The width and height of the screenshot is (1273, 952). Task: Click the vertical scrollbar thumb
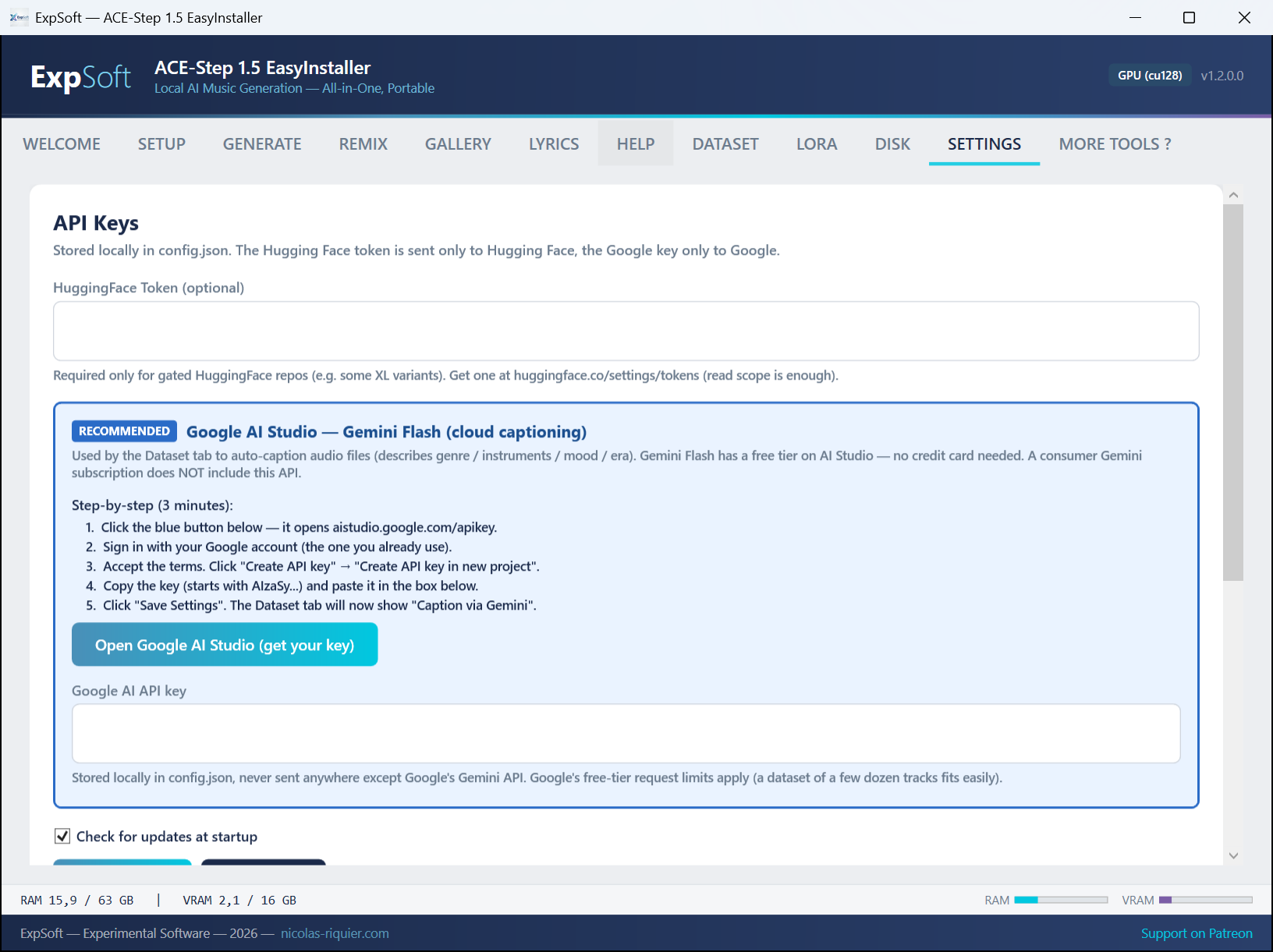(x=1233, y=393)
